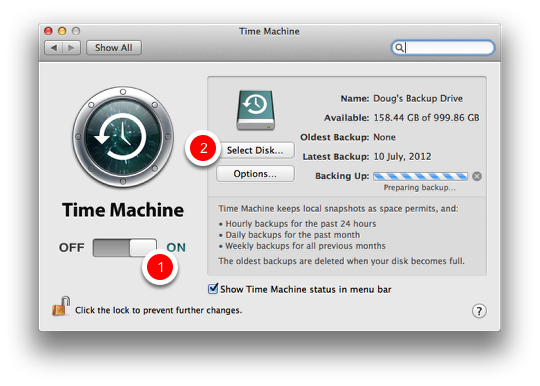Click the Latest Backup date "10 July, 2012"
This screenshot has width=540, height=386.
click(x=402, y=157)
